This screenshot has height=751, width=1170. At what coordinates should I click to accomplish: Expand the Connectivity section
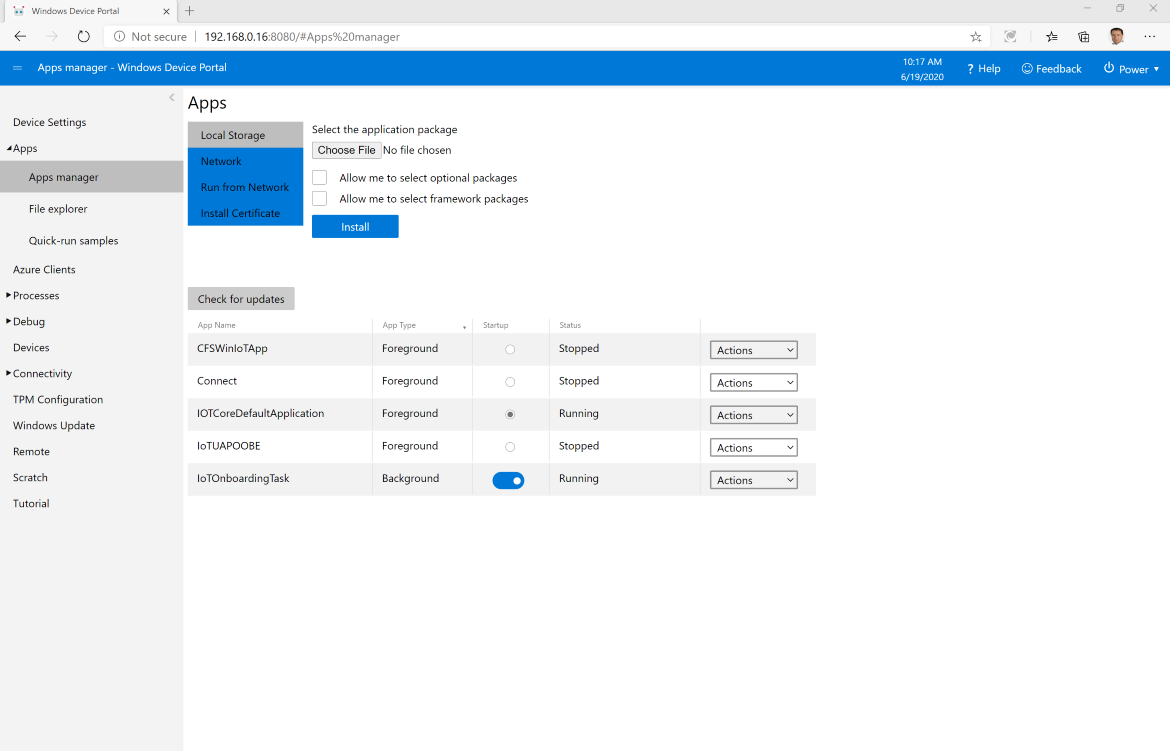tap(9, 373)
